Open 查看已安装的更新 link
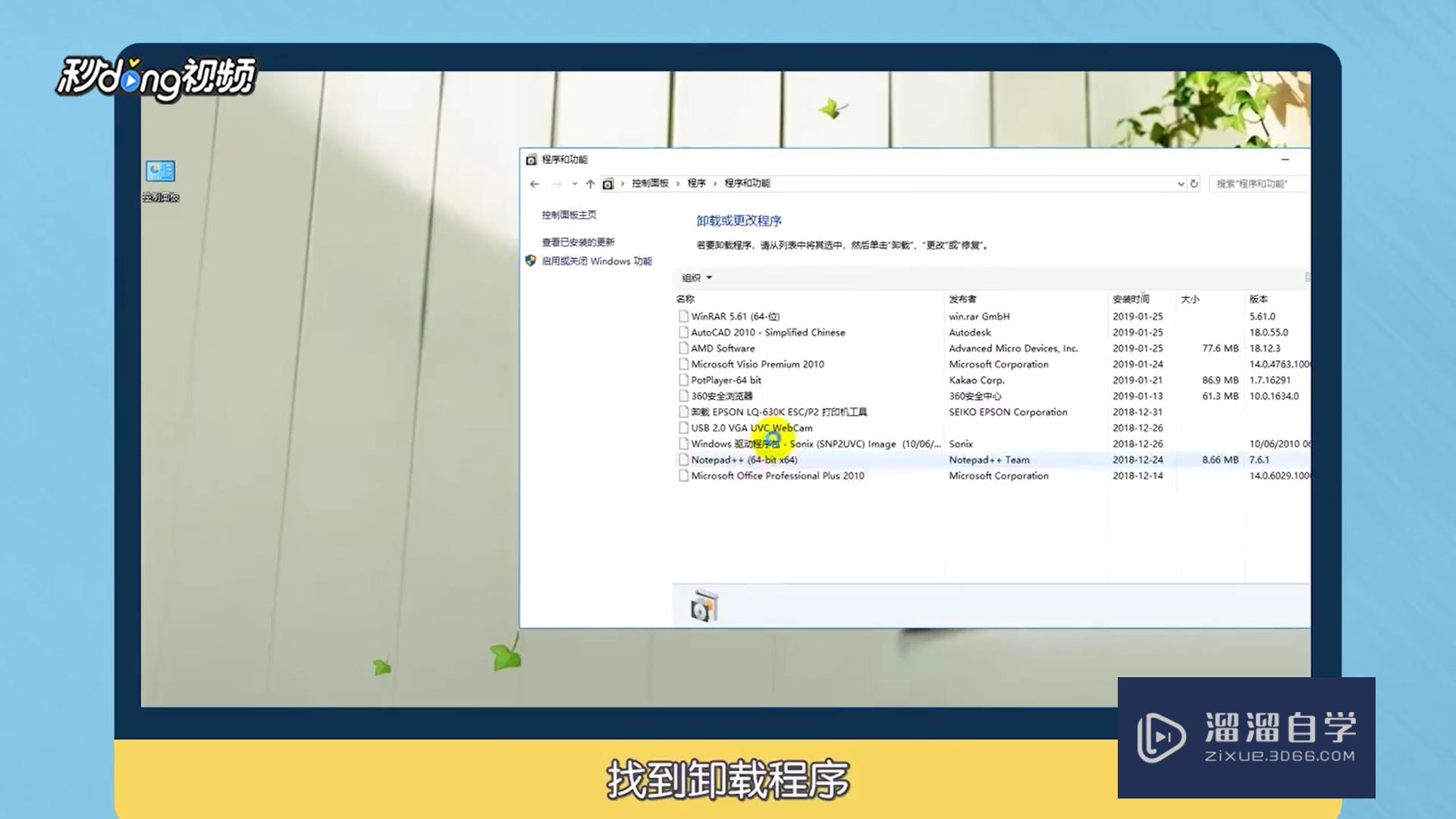 (578, 242)
